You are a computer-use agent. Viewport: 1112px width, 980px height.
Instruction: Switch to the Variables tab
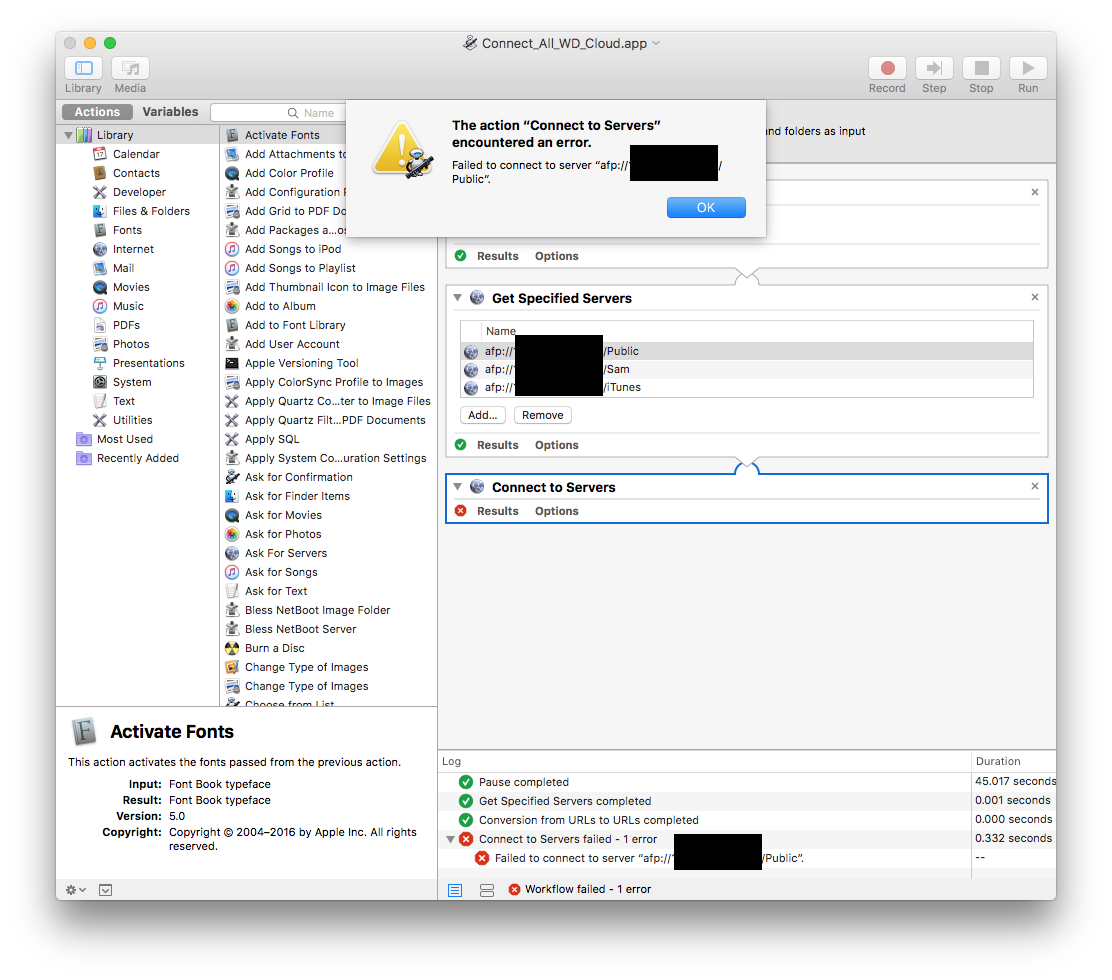pyautogui.click(x=170, y=112)
